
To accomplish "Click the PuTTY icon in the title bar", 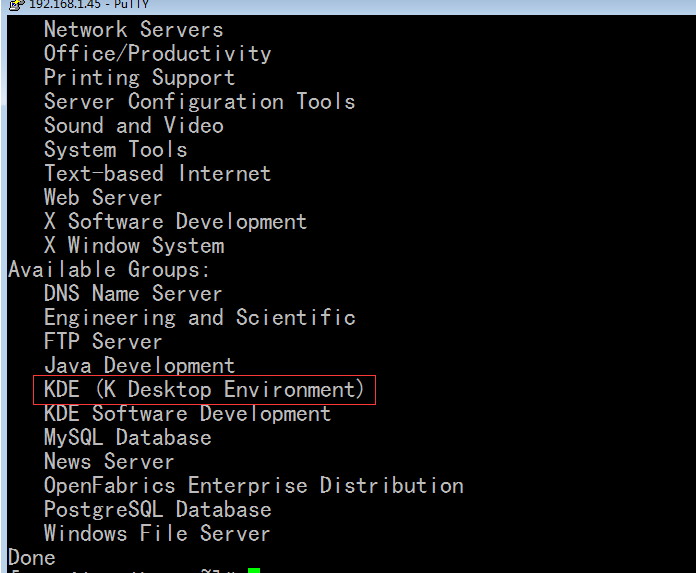I will 16,4.
